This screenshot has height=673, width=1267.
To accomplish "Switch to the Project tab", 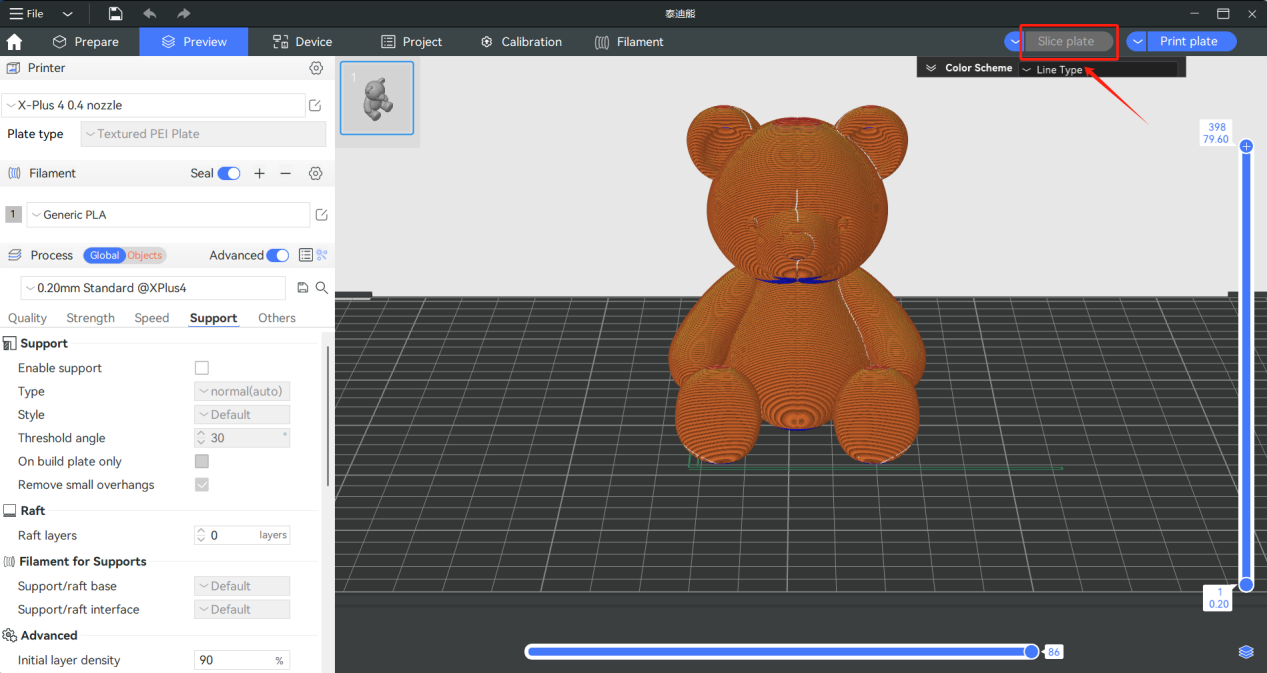I will [412, 42].
